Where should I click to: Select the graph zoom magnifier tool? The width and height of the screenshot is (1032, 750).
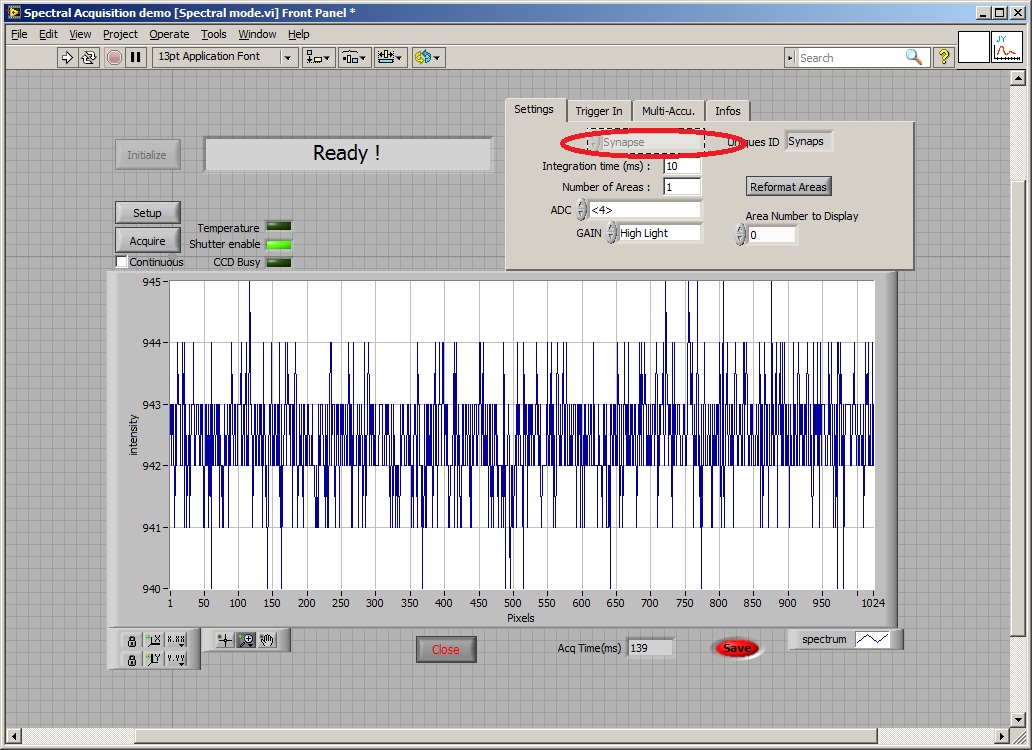coord(246,640)
